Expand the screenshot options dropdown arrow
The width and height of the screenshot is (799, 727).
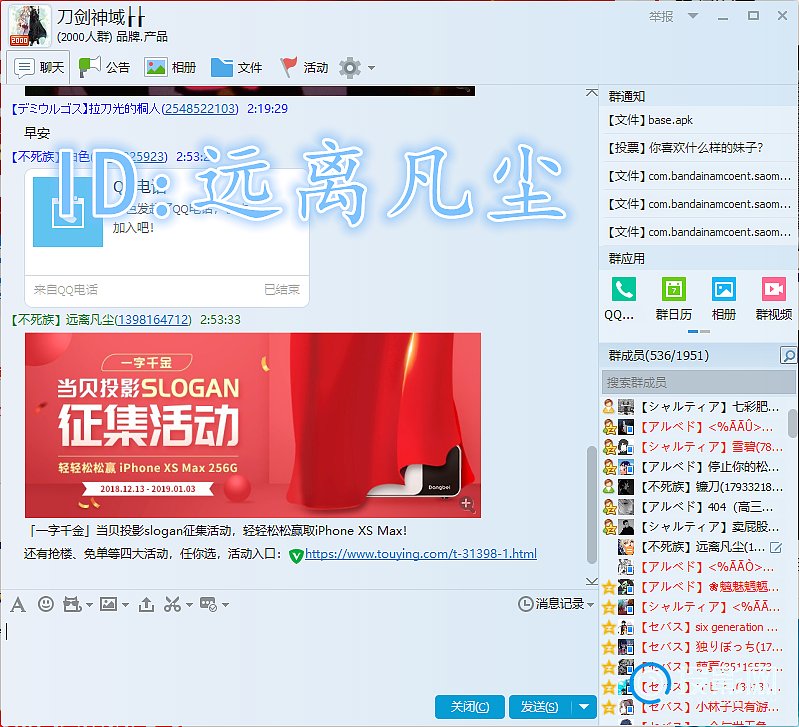click(x=189, y=605)
